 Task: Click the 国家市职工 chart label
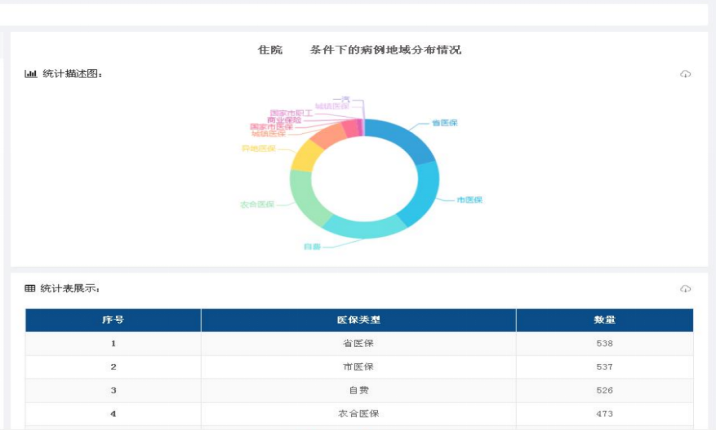291,113
